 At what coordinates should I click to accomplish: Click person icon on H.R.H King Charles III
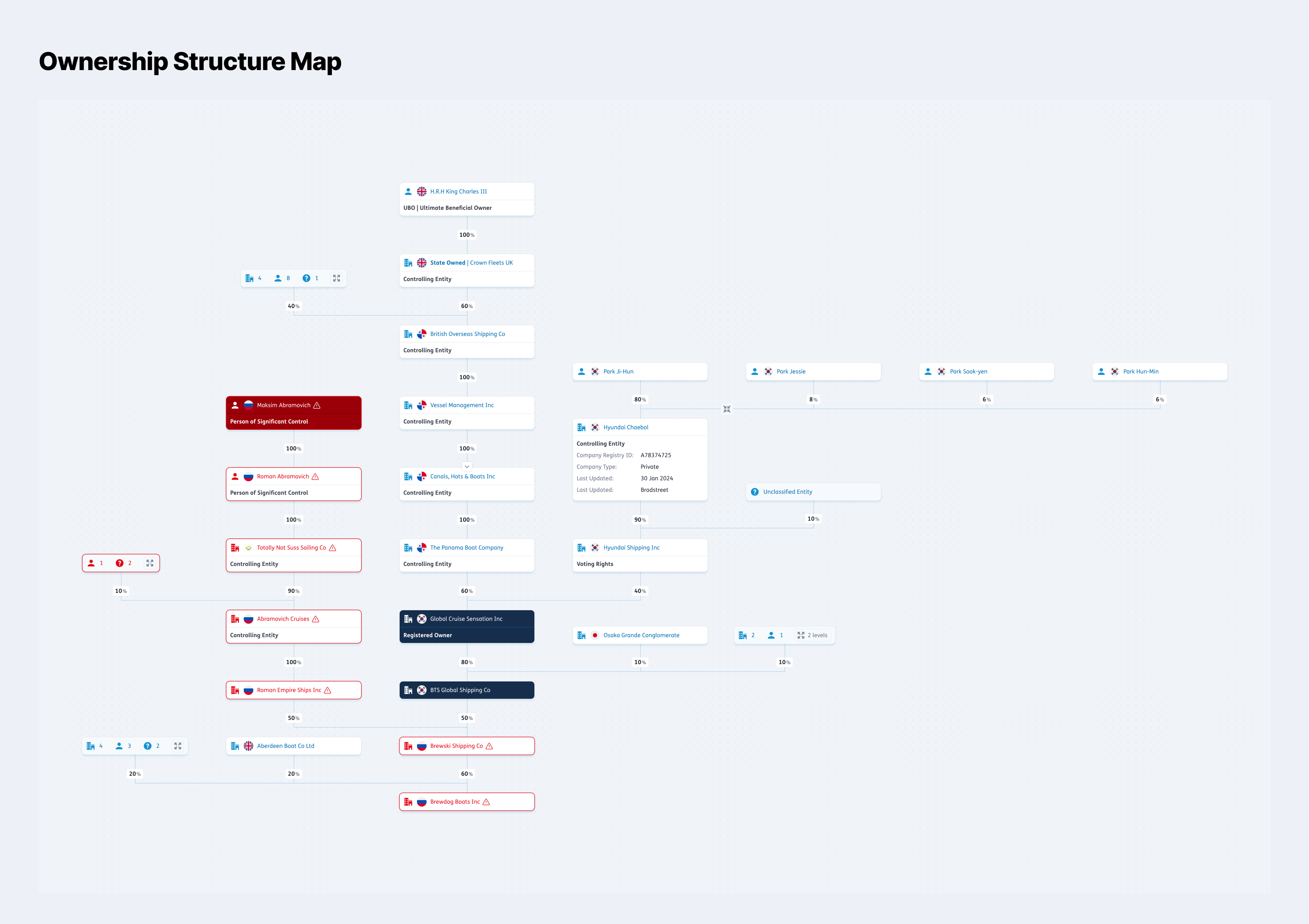[408, 191]
